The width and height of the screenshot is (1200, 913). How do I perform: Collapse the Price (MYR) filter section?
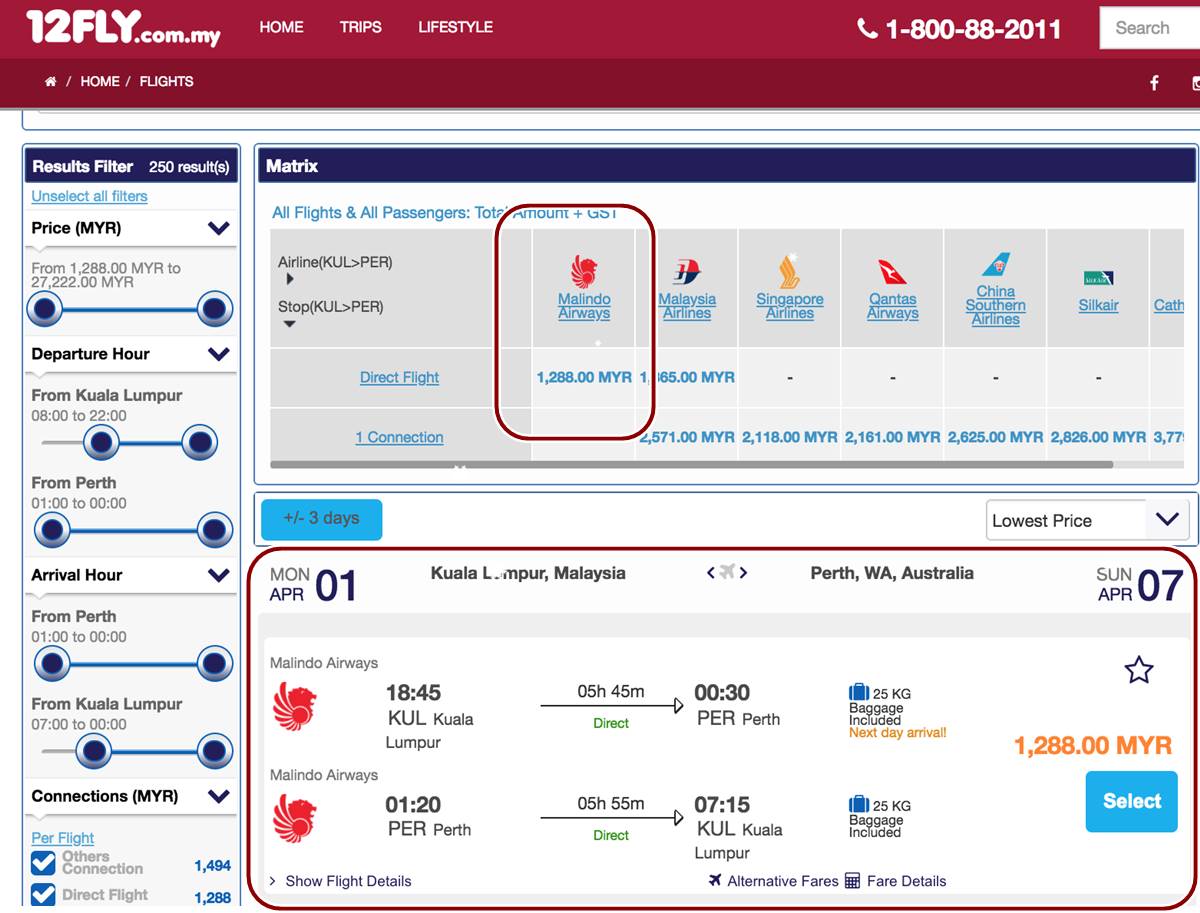pos(219,228)
